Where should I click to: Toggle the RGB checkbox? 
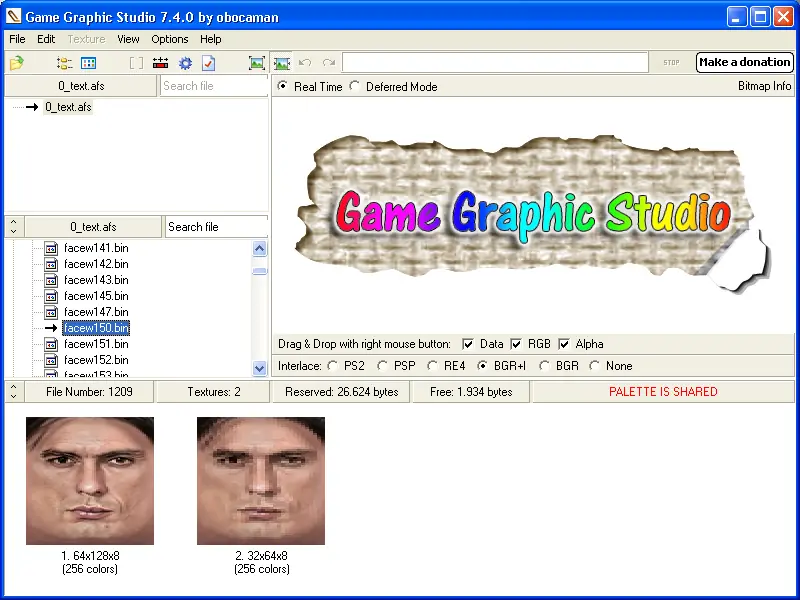click(516, 344)
